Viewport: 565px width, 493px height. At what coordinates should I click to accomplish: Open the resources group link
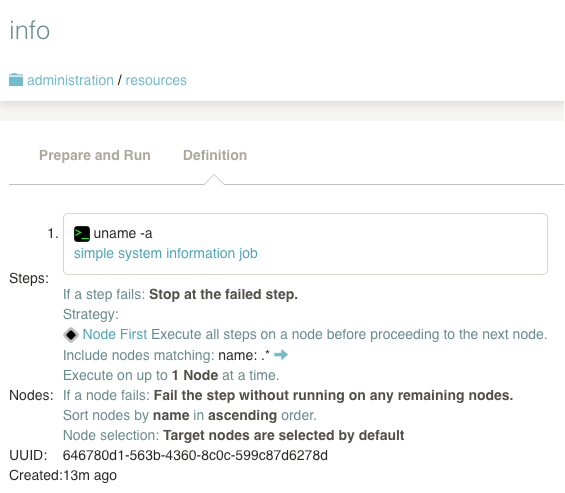(x=156, y=80)
